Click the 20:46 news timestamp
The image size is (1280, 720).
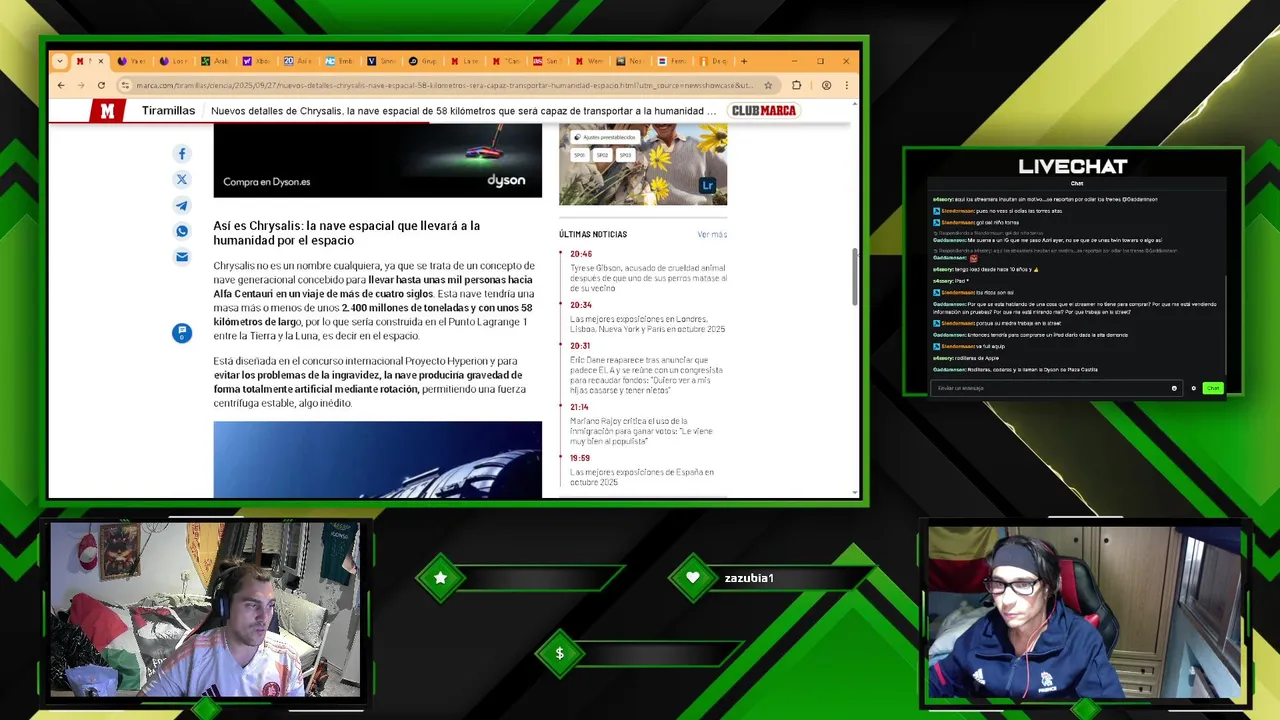click(581, 254)
